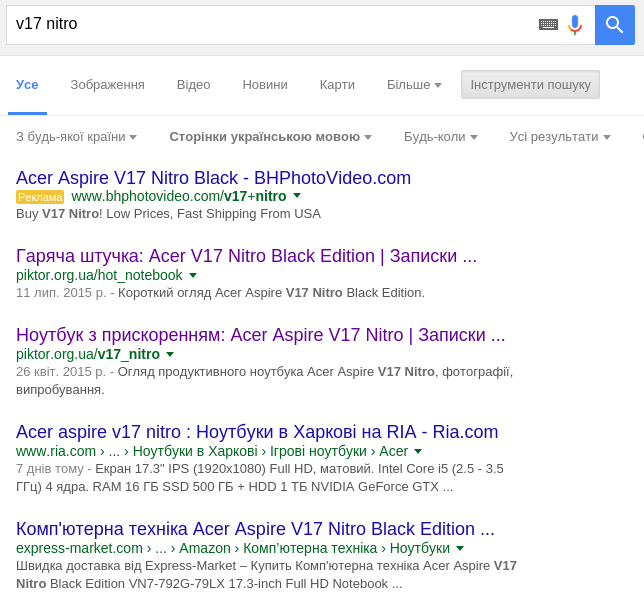The image size is (644, 595).
Task: Click the Buy V17 Nitro Low Prices snippet
Action: pos(168,214)
